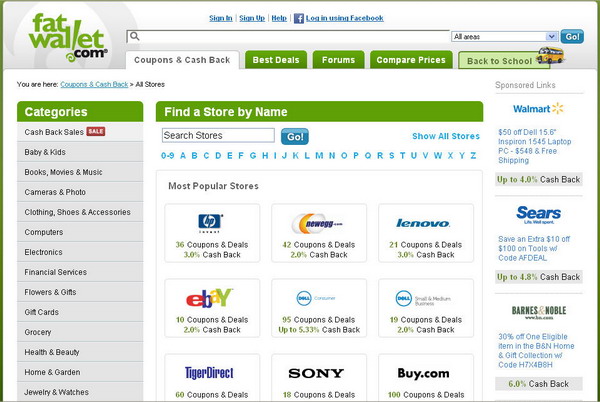
Task: Click the red SALE badge
Action: click(96, 132)
